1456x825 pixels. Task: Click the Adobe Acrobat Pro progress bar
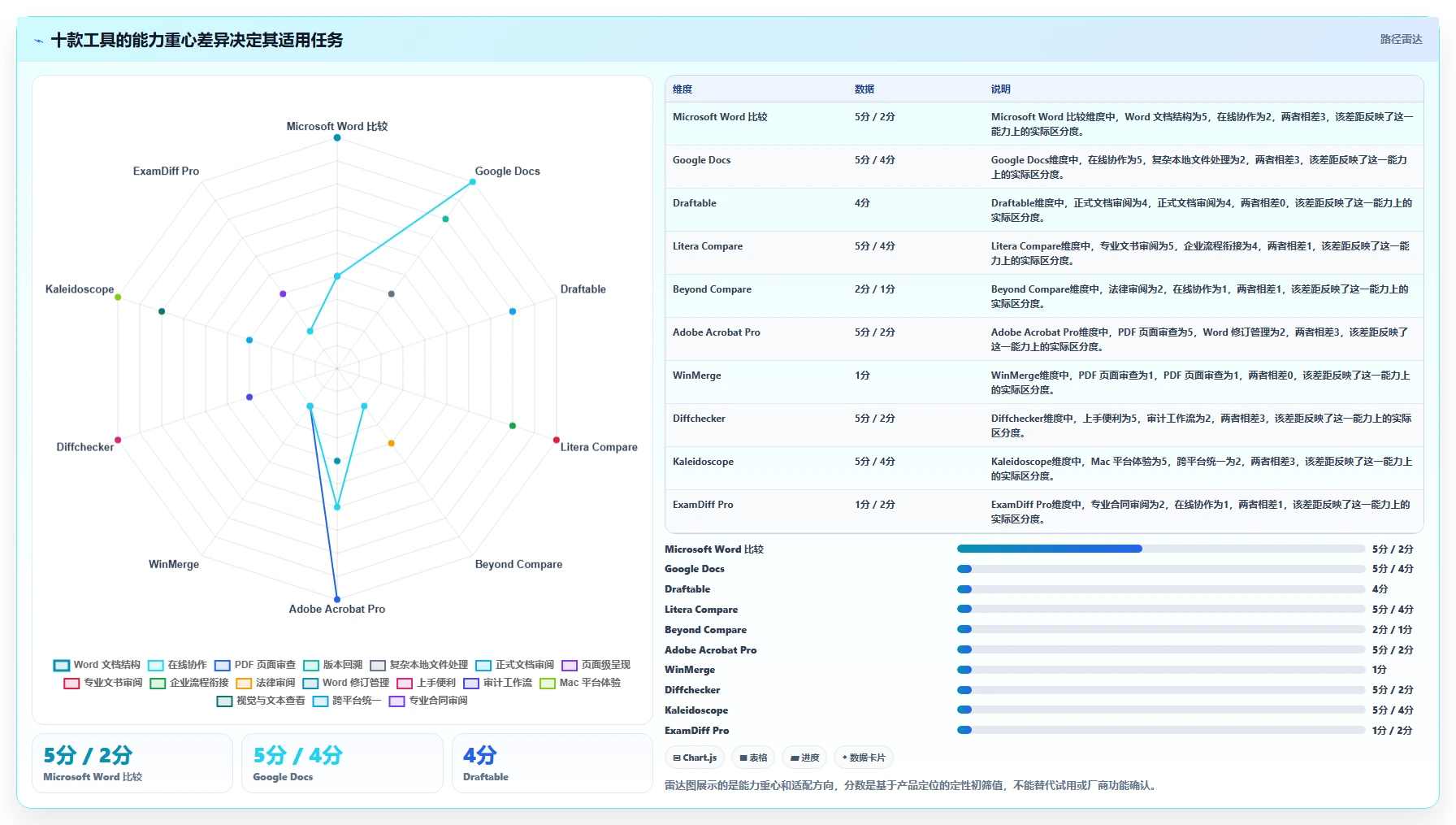point(1161,649)
